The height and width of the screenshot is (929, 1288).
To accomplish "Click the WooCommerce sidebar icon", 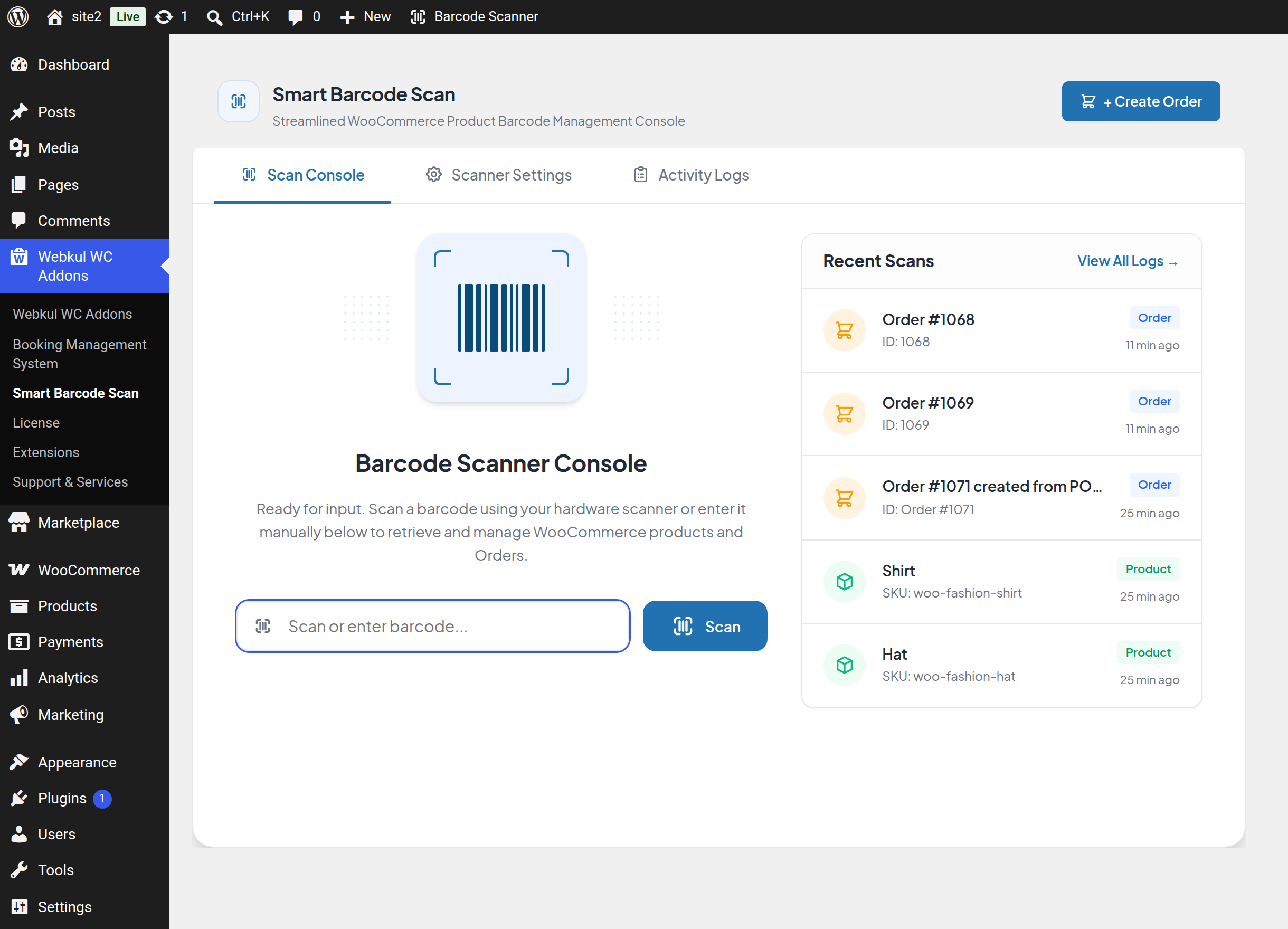I will click(x=20, y=570).
